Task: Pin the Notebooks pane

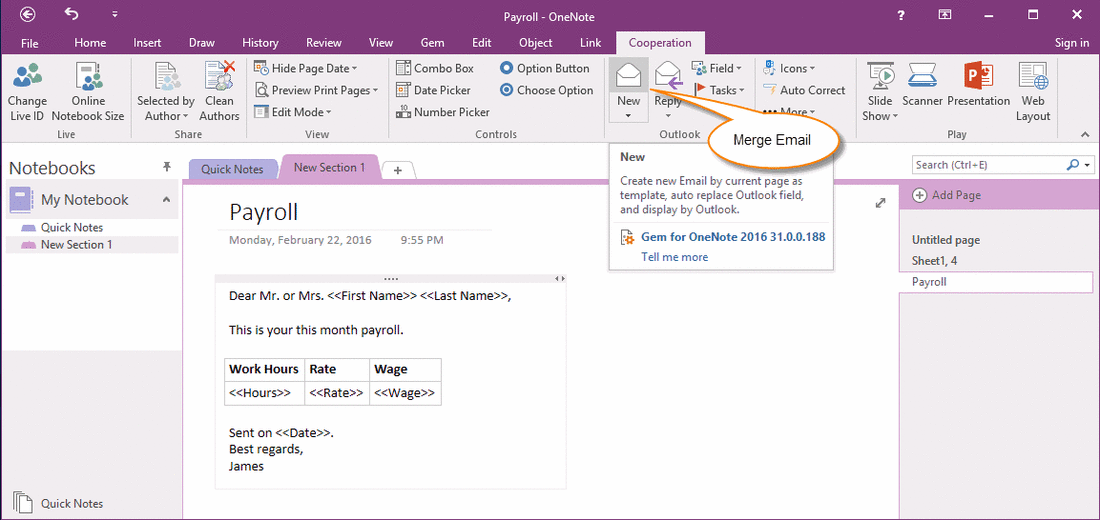Action: coord(166,166)
